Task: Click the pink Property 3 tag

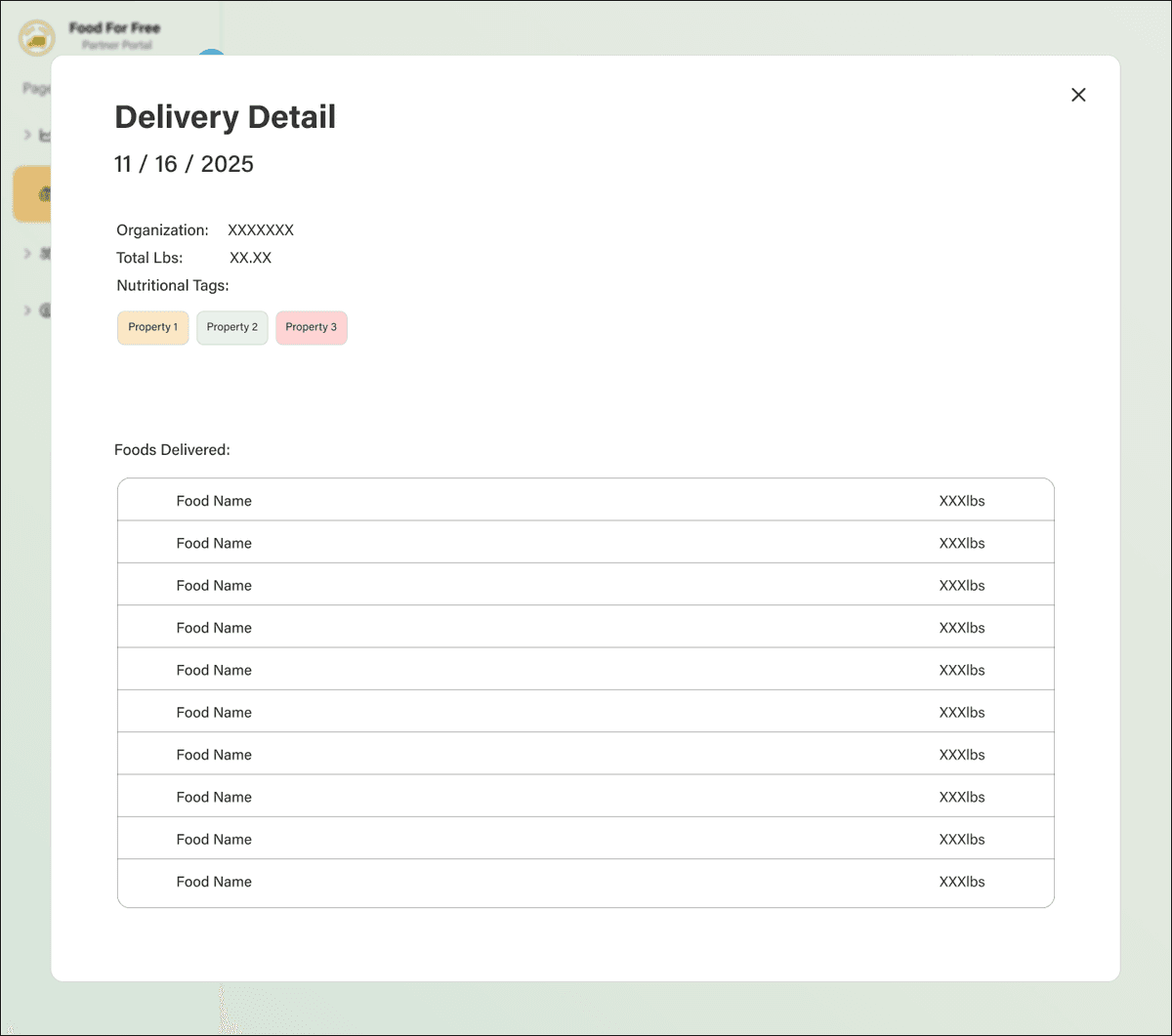Action: 311,327
